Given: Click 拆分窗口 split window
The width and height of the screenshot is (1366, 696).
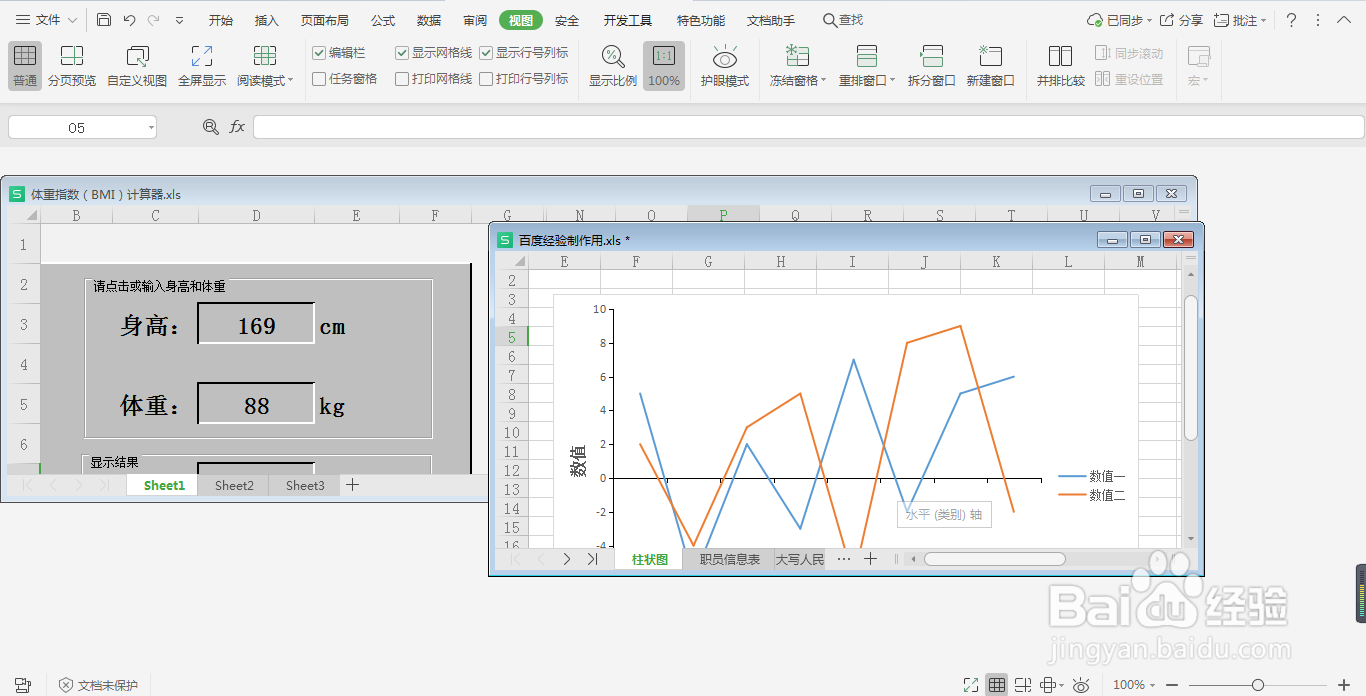Looking at the screenshot, I should click(x=932, y=66).
